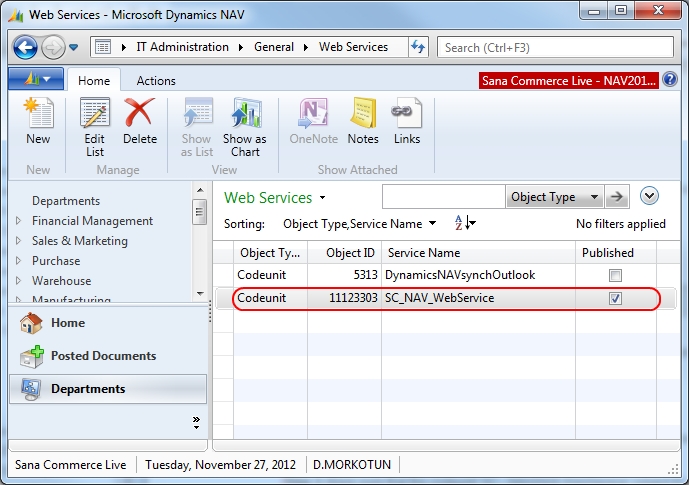Click the OneNote ribbon button
The image size is (689, 485).
click(313, 122)
